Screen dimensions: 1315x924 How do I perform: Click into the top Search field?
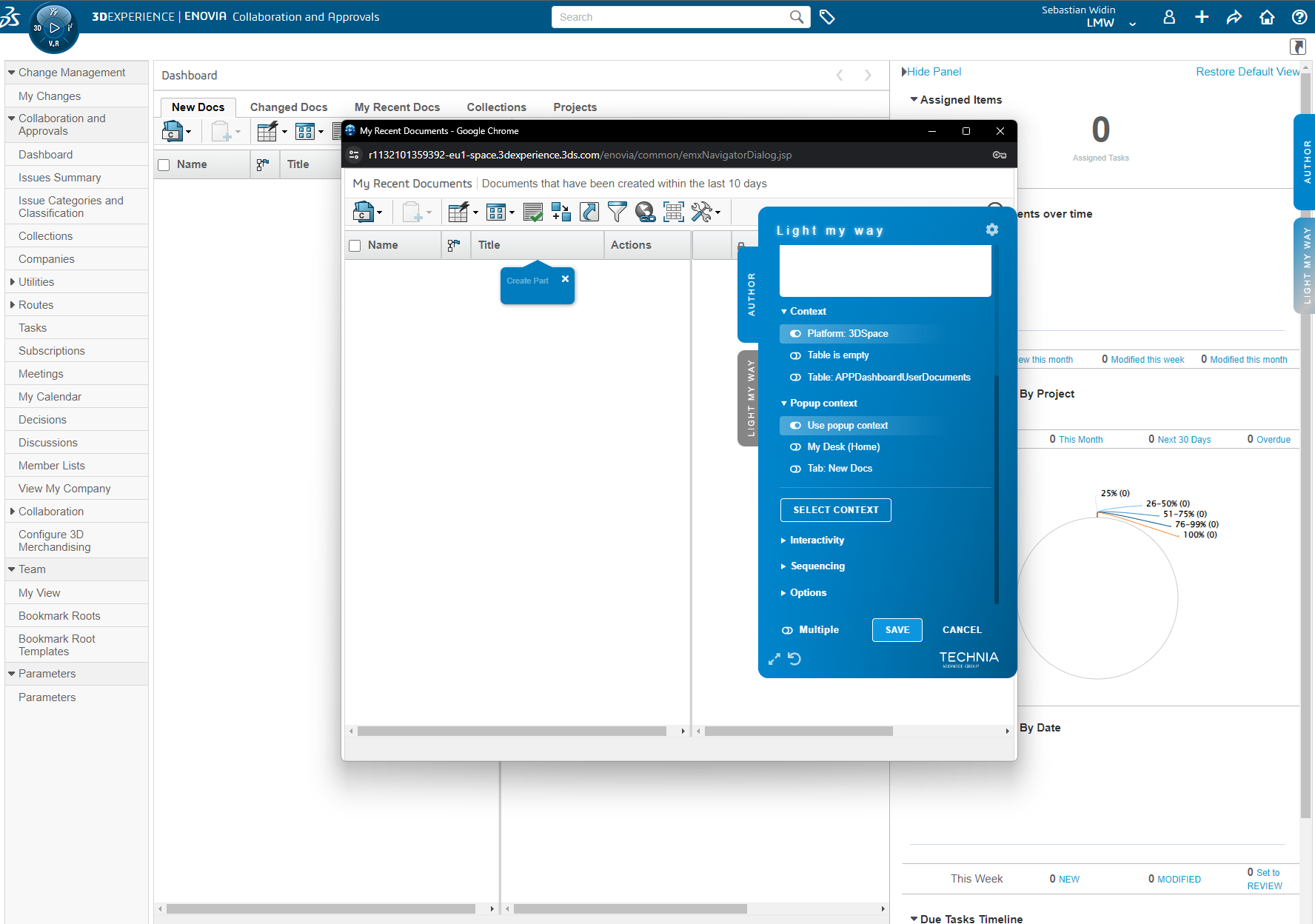point(670,17)
